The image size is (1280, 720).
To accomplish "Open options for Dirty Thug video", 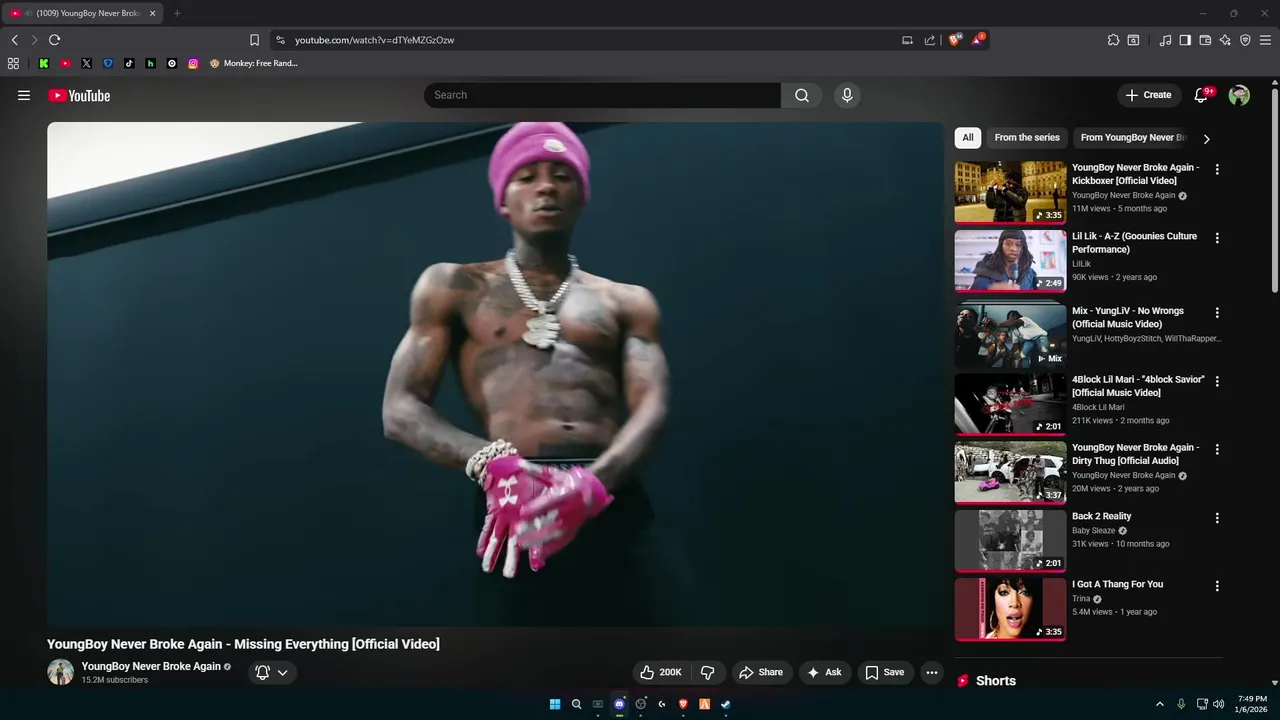I will (1217, 449).
